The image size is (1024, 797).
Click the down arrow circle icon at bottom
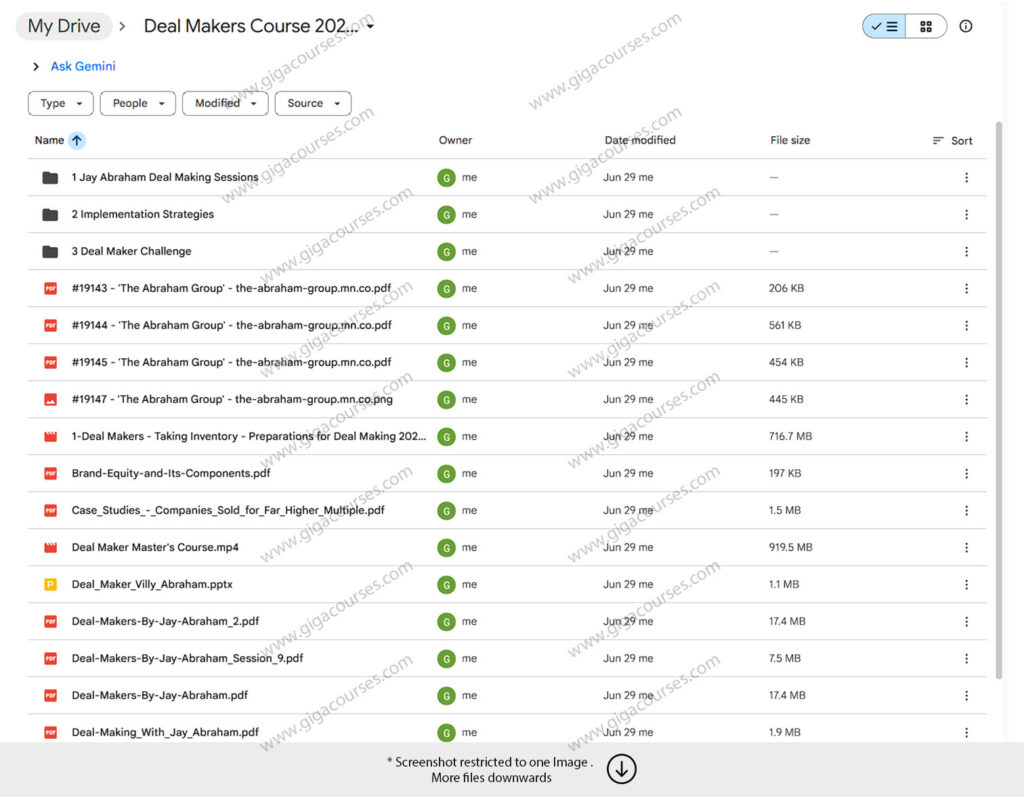621,769
